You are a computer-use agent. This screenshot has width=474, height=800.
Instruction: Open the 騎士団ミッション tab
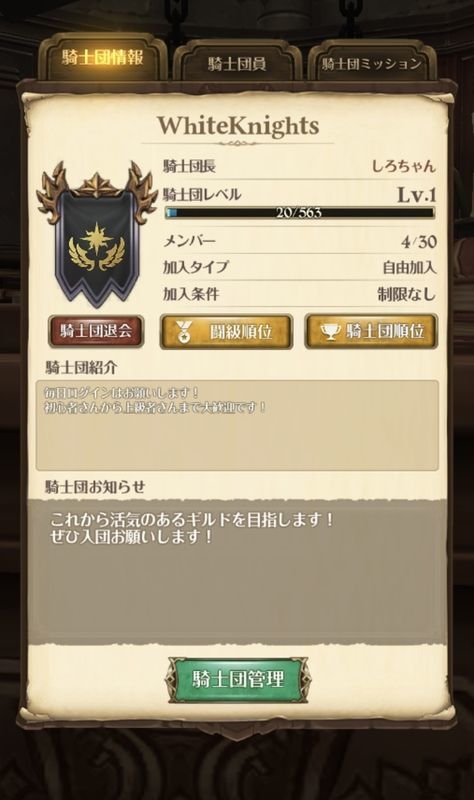371,64
